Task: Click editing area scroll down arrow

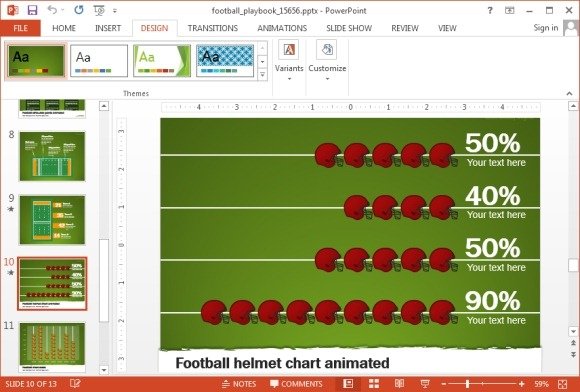Action: click(x=573, y=331)
